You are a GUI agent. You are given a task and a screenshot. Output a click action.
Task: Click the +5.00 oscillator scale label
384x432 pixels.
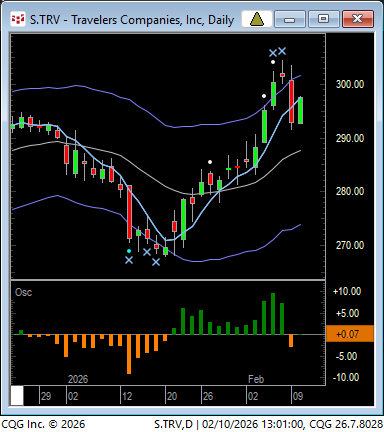point(347,313)
